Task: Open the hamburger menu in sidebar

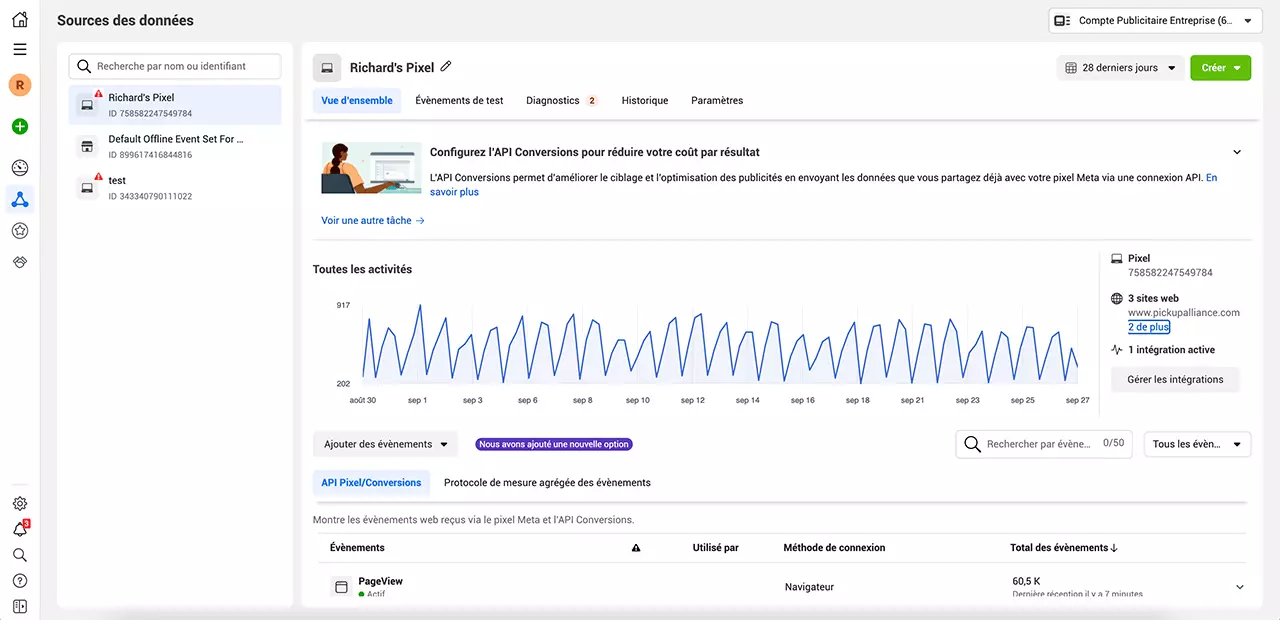Action: pos(20,50)
